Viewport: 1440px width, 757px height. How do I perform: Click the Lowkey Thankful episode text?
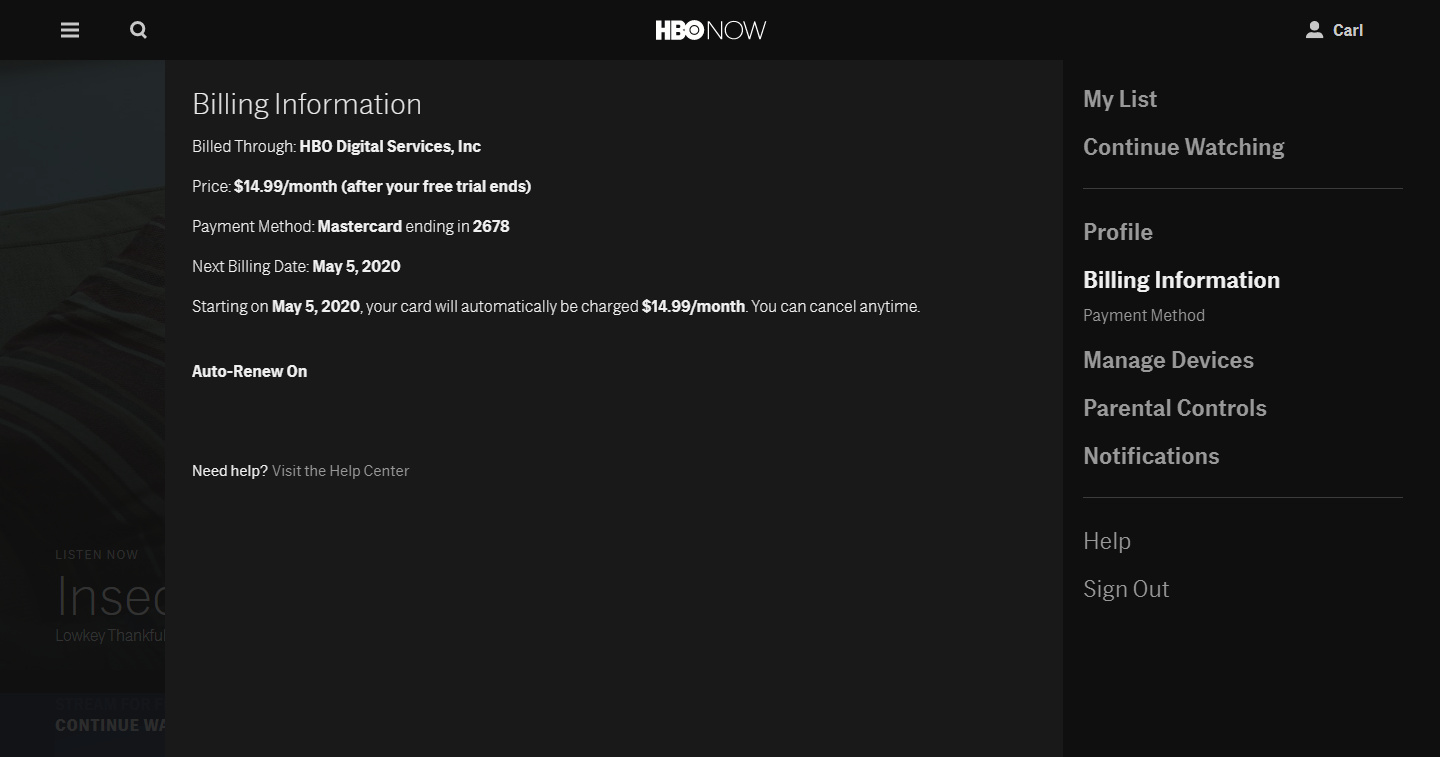click(110, 635)
